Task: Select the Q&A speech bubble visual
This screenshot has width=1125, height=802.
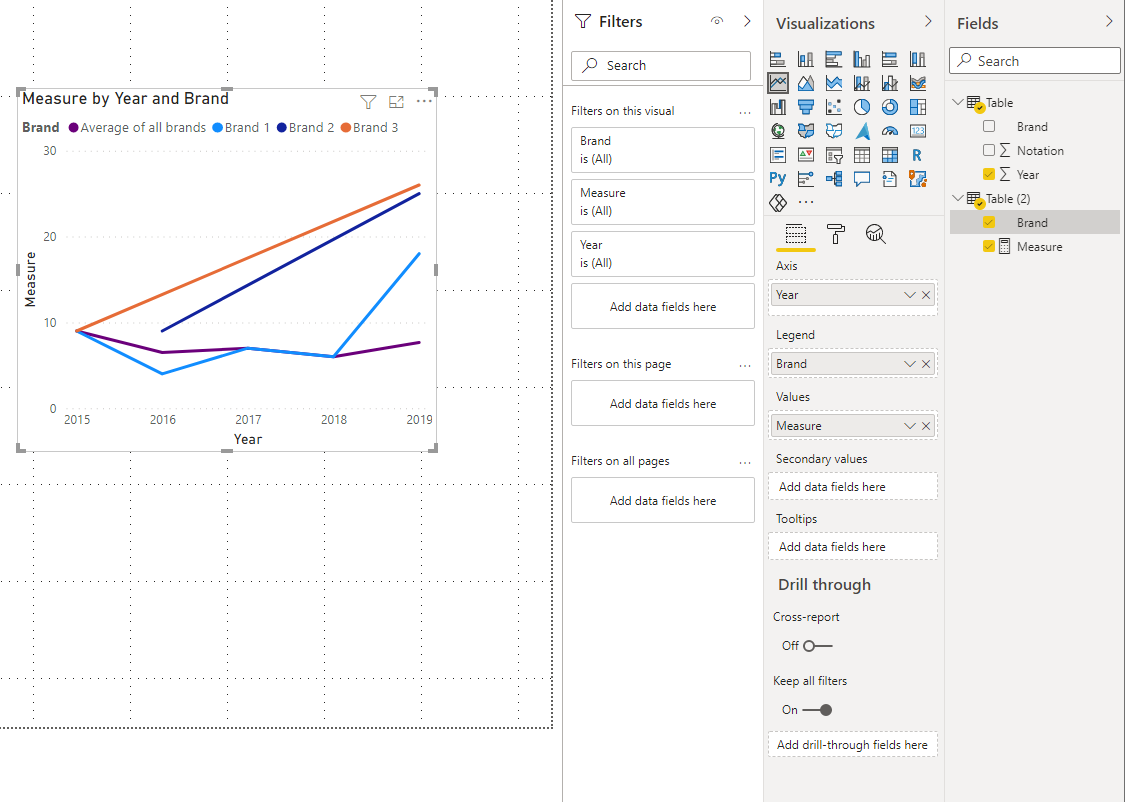Action: [x=862, y=178]
